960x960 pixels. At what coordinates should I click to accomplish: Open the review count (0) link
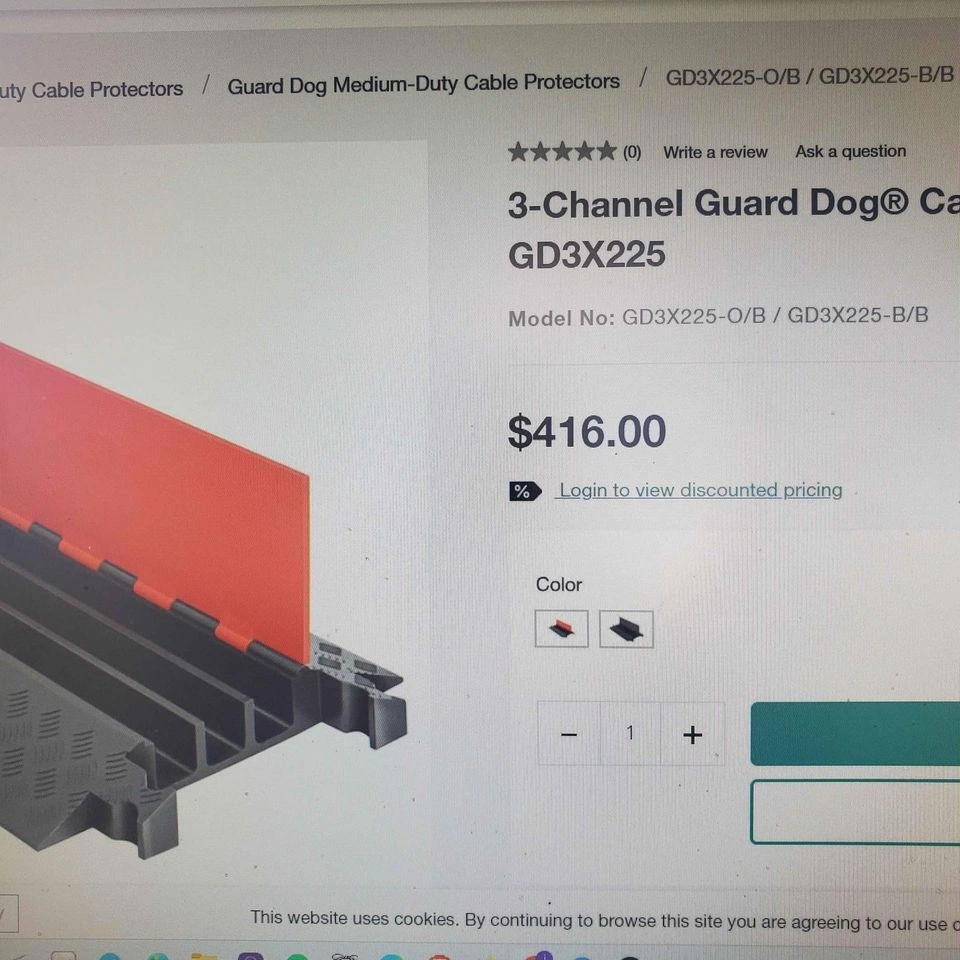[x=632, y=152]
